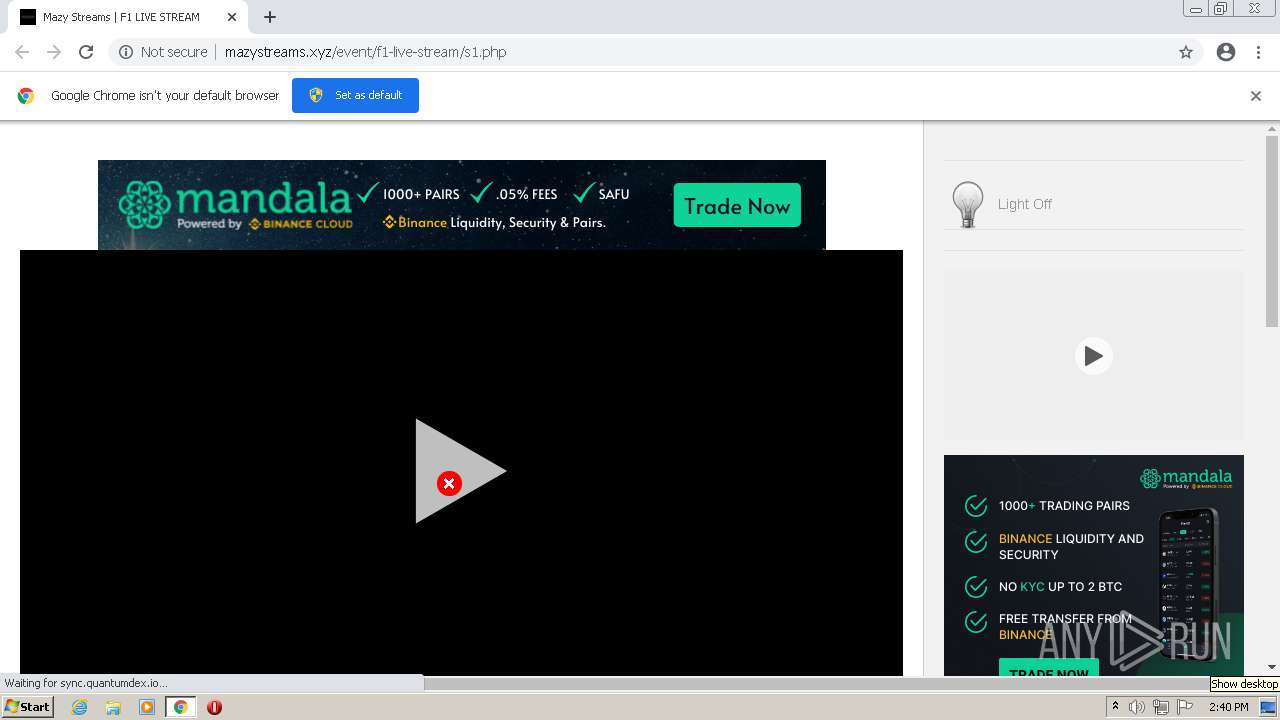The width and height of the screenshot is (1280, 720).
Task: Toggle the Light Off bulb icon
Action: pyautogui.click(x=967, y=204)
